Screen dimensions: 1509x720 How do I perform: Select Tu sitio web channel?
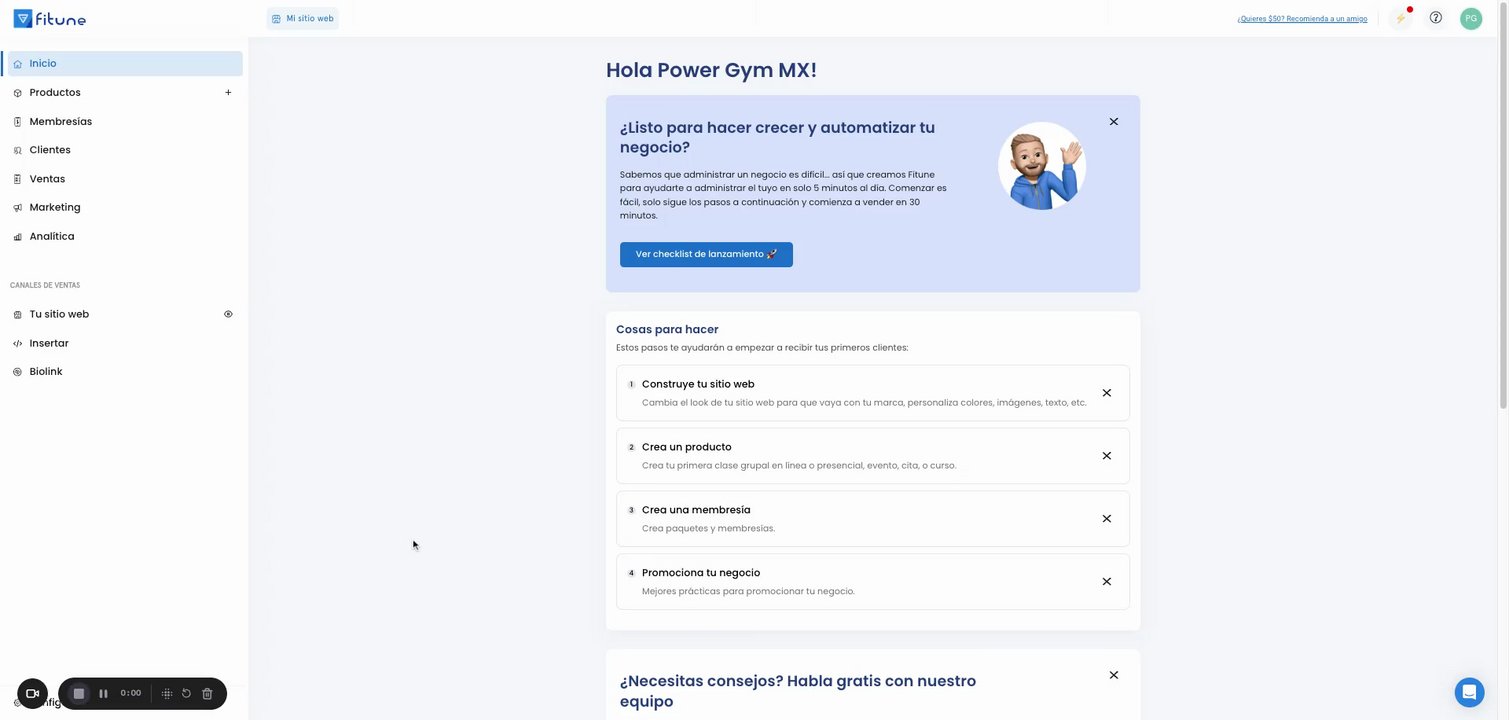(59, 314)
